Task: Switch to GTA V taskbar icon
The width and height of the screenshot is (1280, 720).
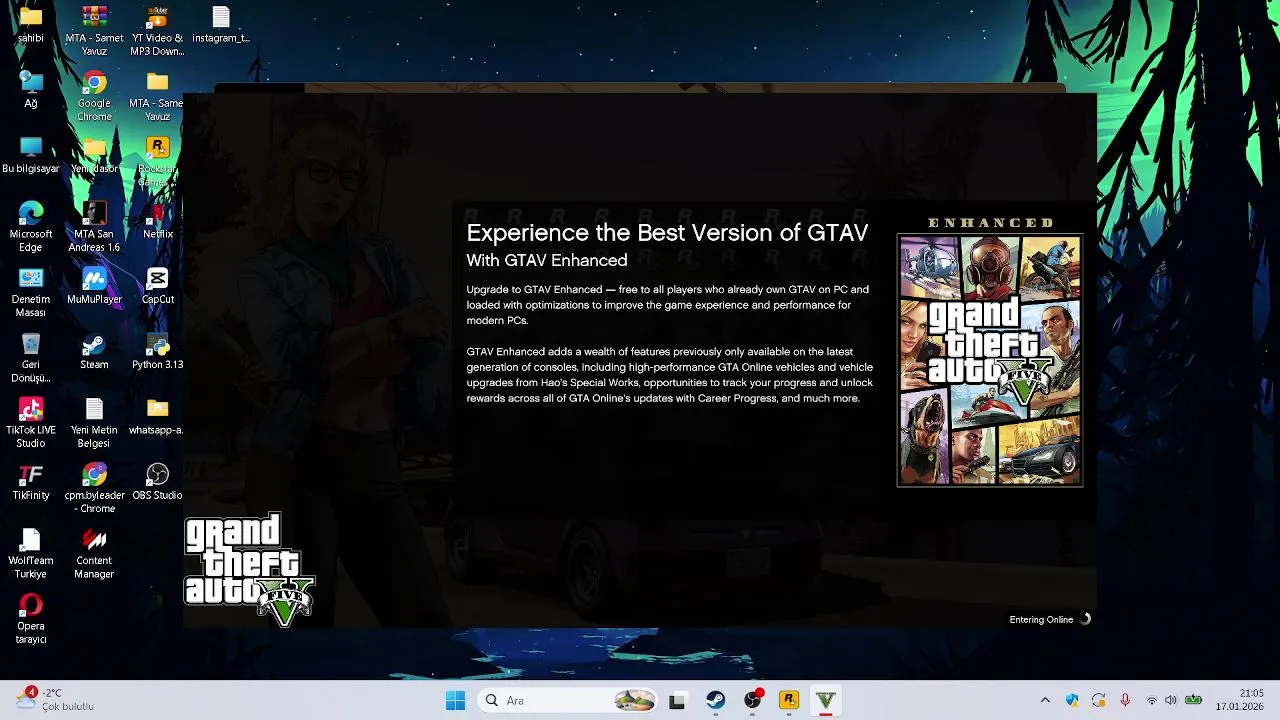Action: click(826, 701)
